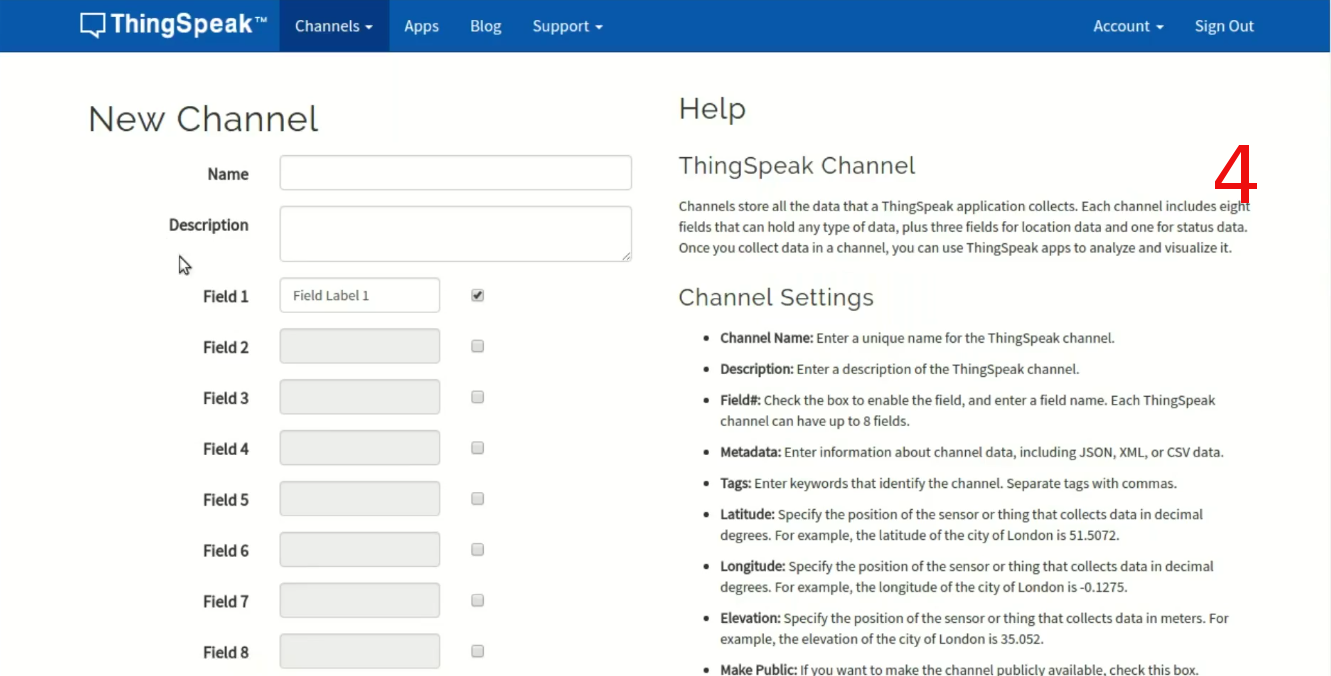Tick the Field 4 checkbox

click(477, 448)
